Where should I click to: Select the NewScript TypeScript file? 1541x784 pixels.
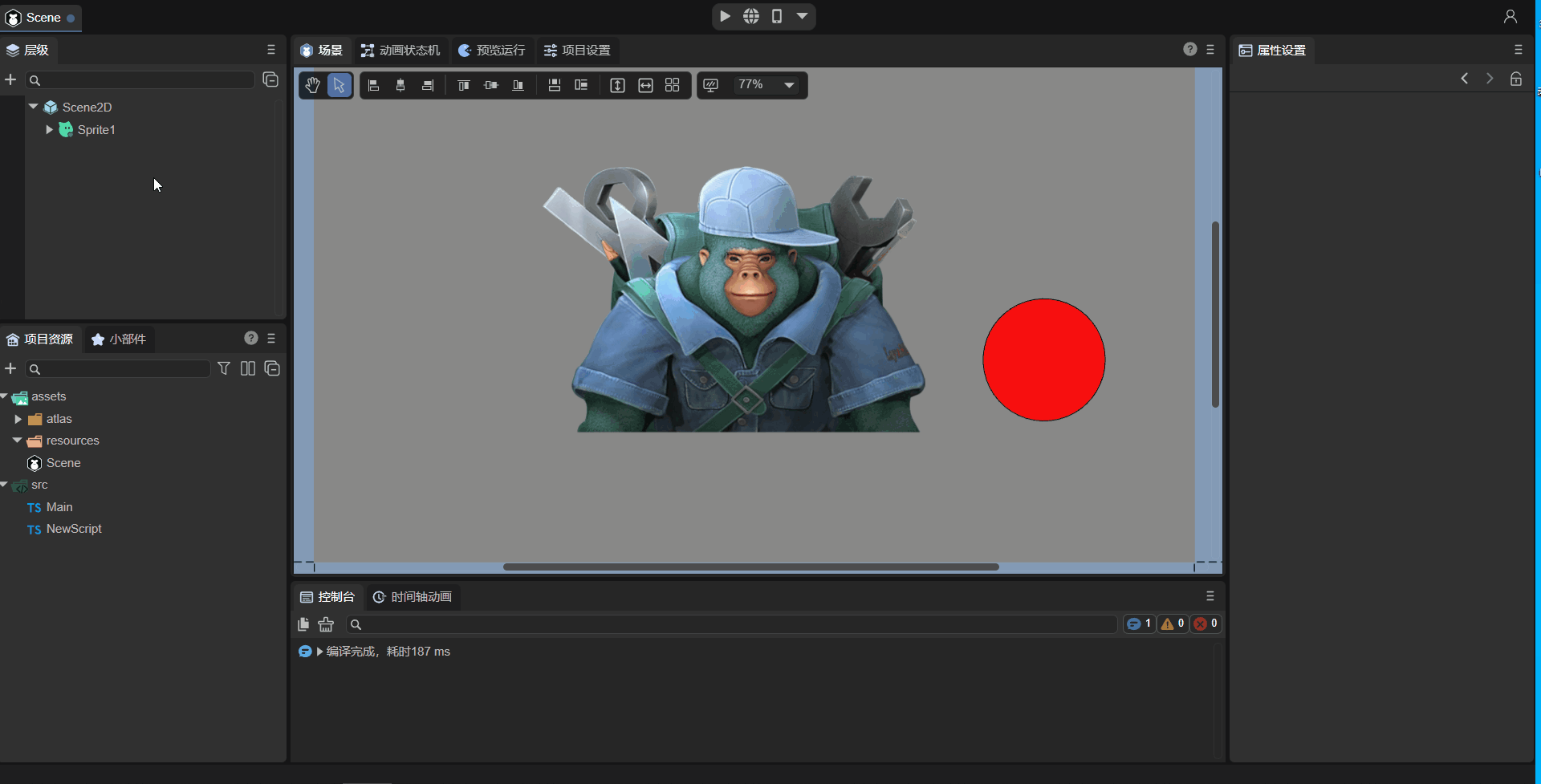tap(73, 529)
